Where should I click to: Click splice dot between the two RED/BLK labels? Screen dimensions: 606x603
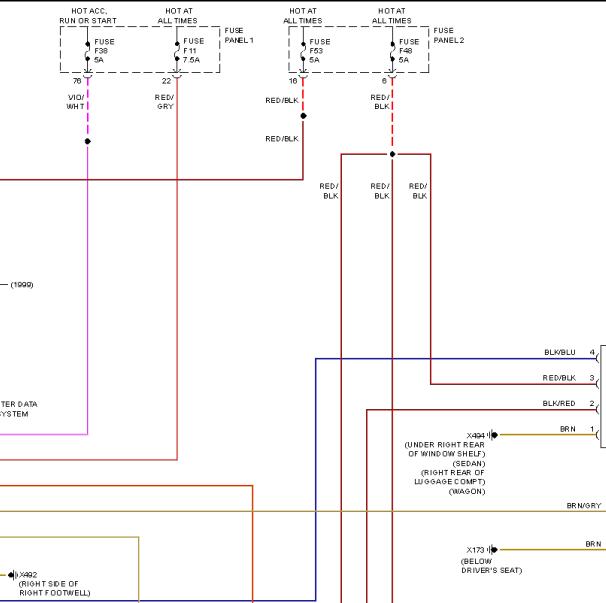(303, 116)
